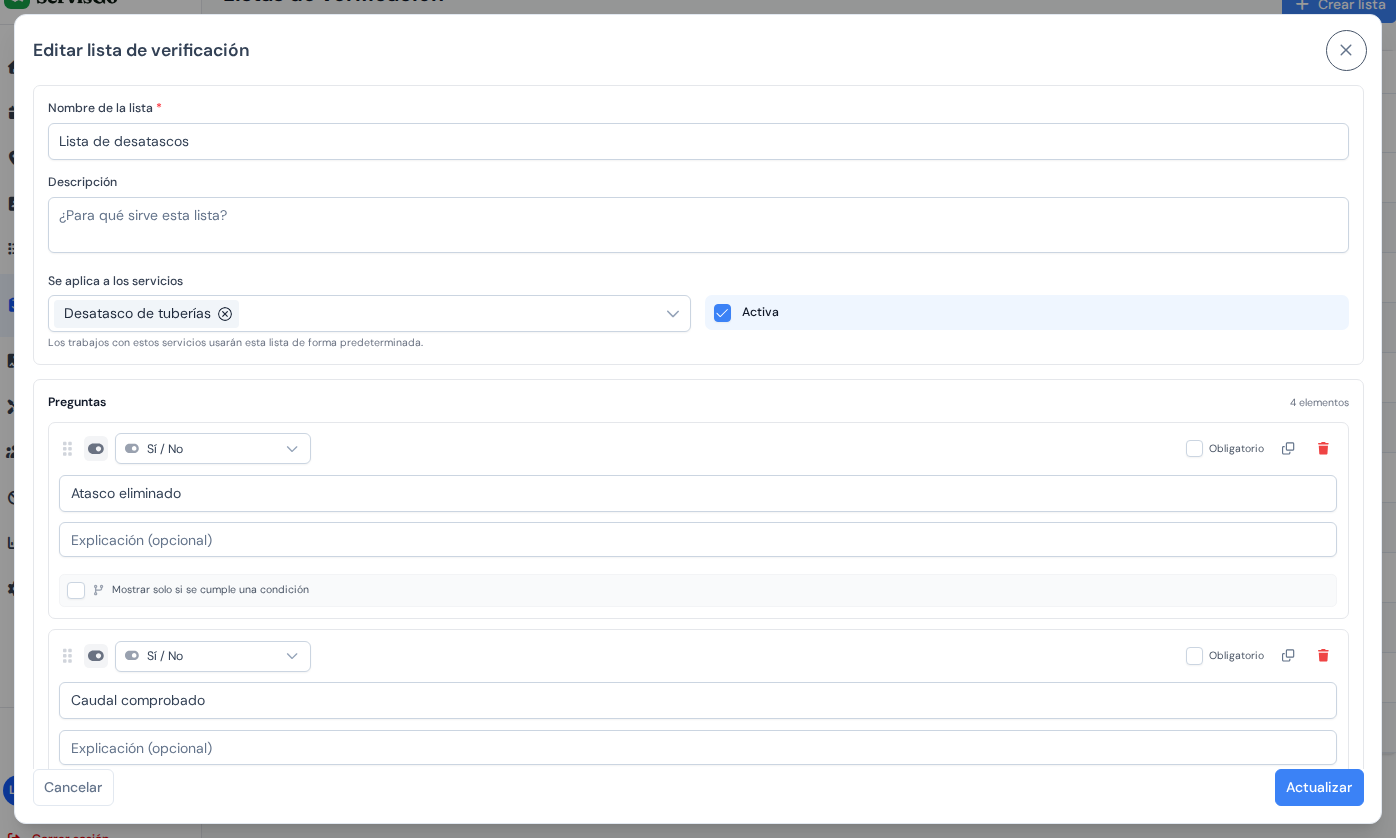
Task: Click the 'Editar lista de verificación' title
Action: [x=141, y=50]
